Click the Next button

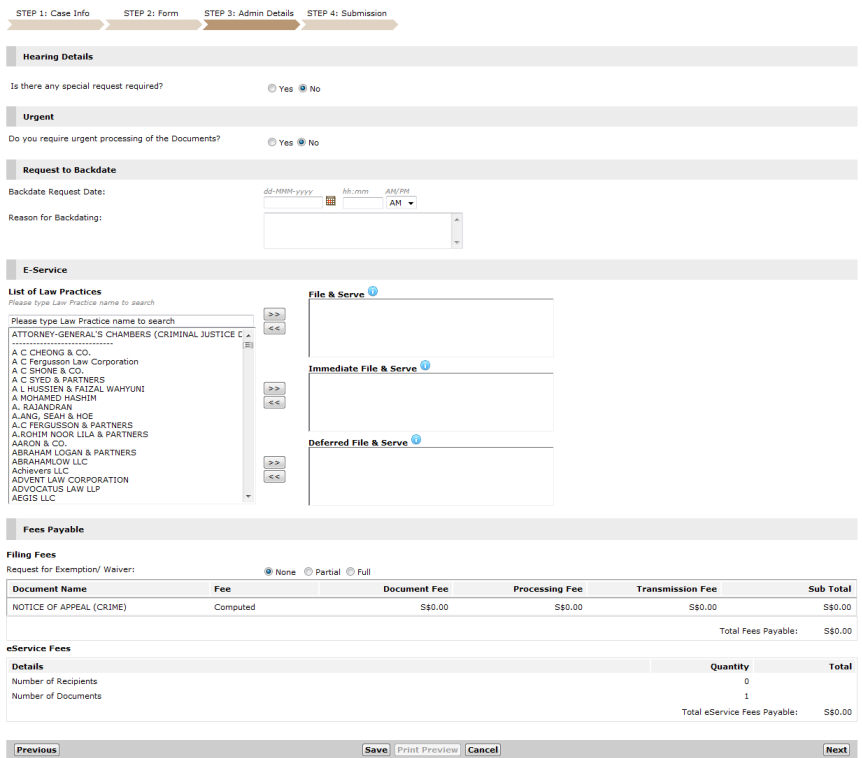pyautogui.click(x=836, y=750)
